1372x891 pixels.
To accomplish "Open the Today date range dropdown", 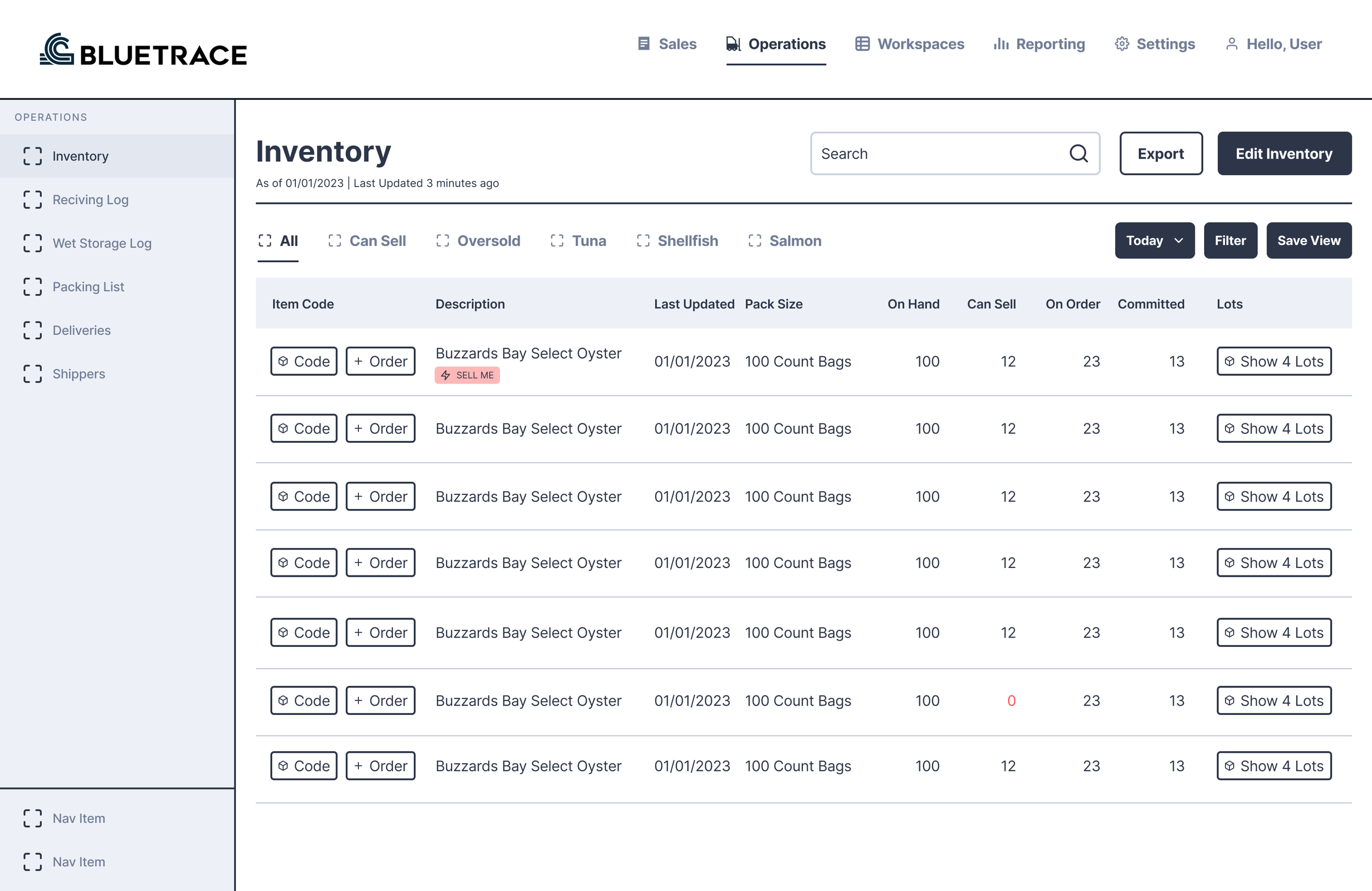I will tap(1154, 240).
